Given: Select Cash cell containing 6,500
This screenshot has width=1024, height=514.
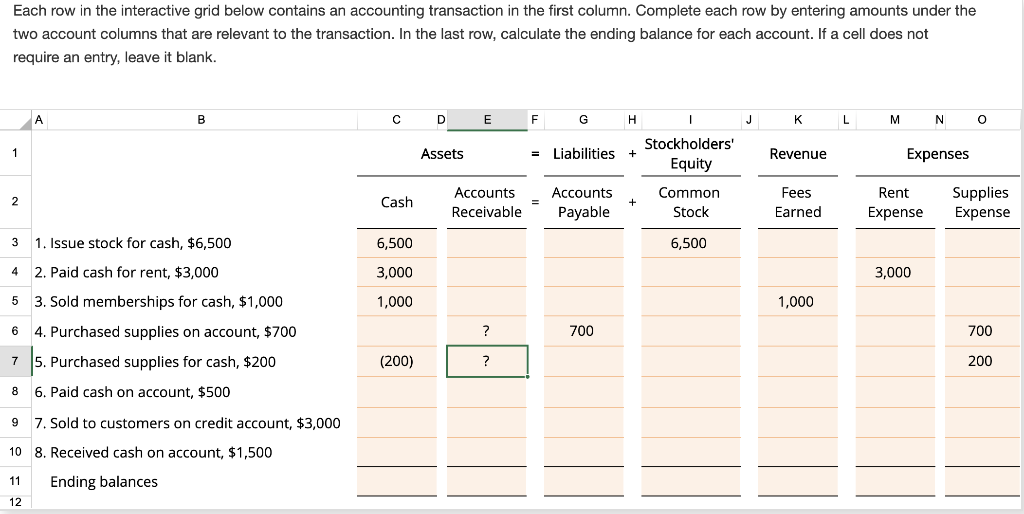Looking at the screenshot, I should [396, 243].
